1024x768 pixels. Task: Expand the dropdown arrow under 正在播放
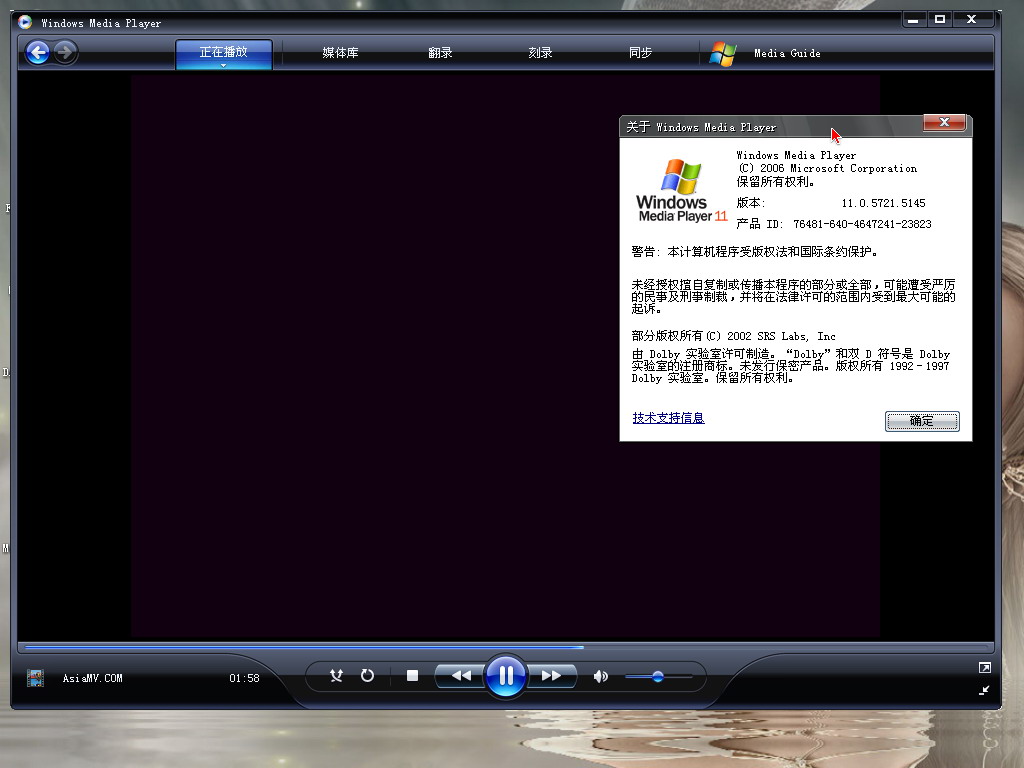(x=223, y=65)
